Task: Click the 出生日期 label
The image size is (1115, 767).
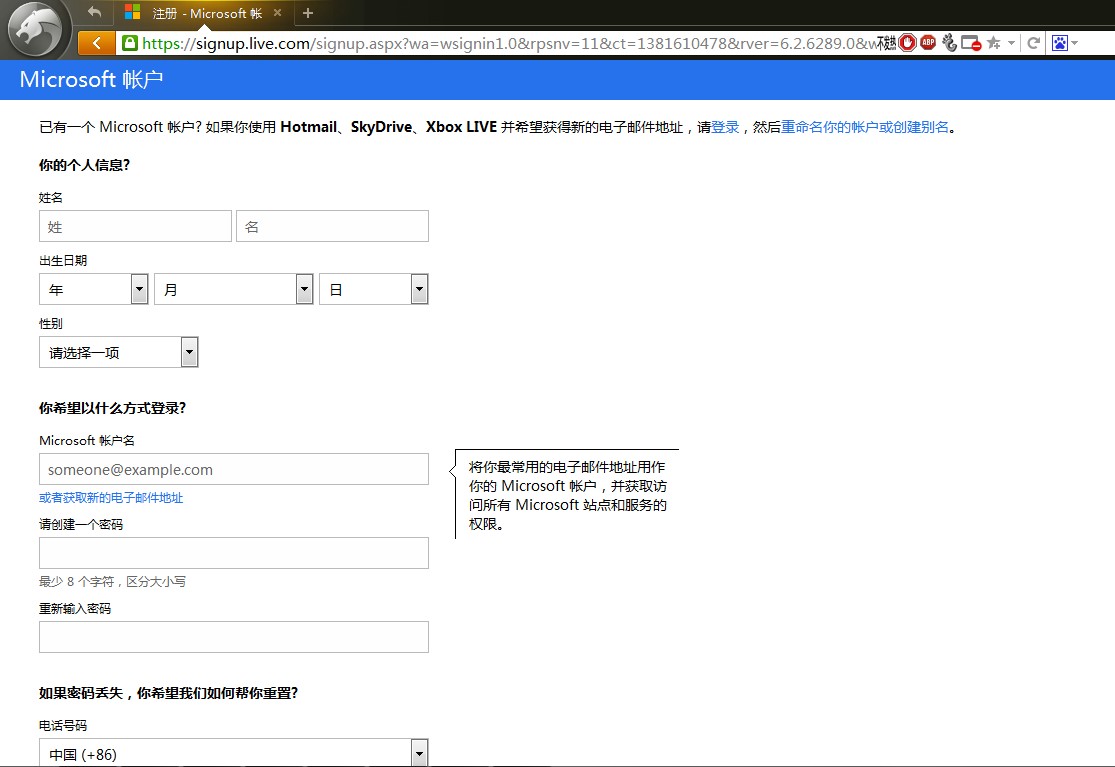Action: click(x=63, y=261)
